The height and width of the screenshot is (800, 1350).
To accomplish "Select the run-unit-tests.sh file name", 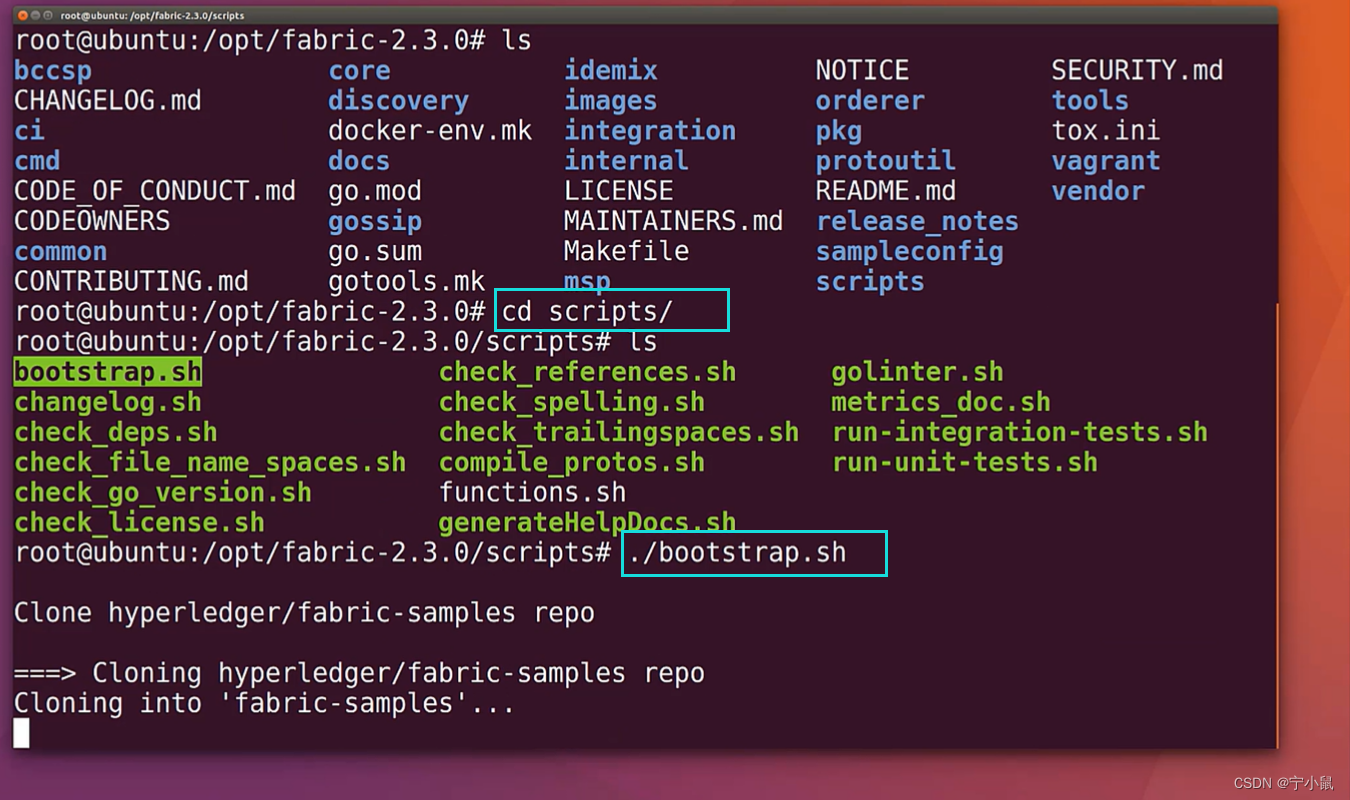I will 965,463.
